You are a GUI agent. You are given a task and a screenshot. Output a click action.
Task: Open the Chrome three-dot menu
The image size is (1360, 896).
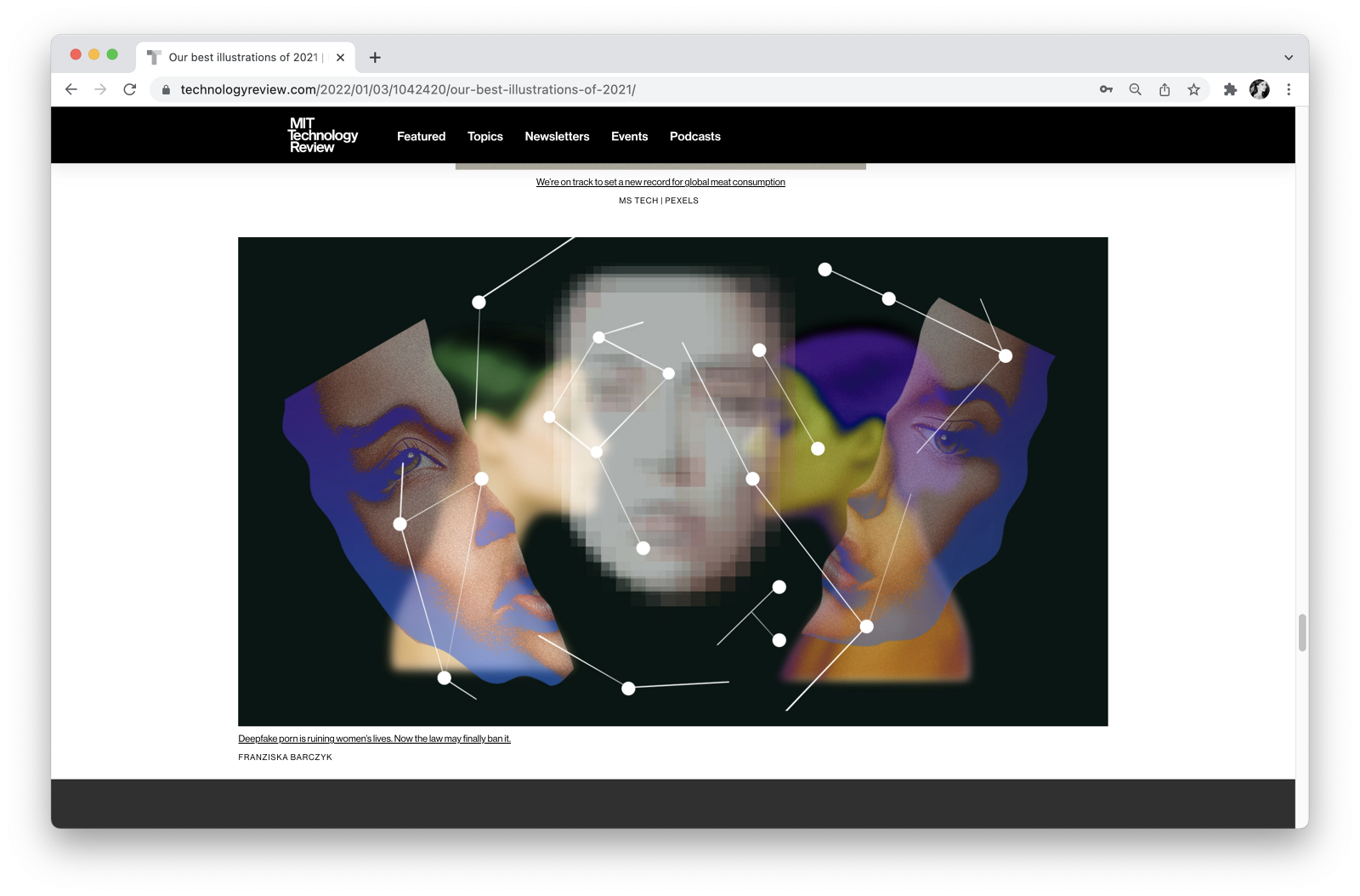coord(1289,89)
